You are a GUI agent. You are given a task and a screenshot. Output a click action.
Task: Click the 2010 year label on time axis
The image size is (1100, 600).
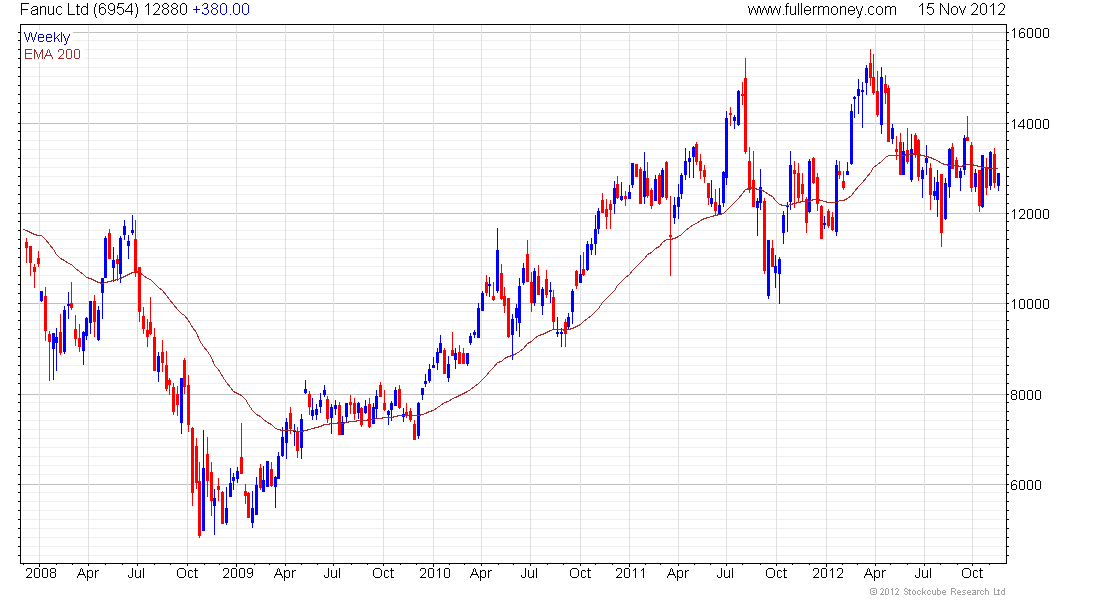[434, 573]
